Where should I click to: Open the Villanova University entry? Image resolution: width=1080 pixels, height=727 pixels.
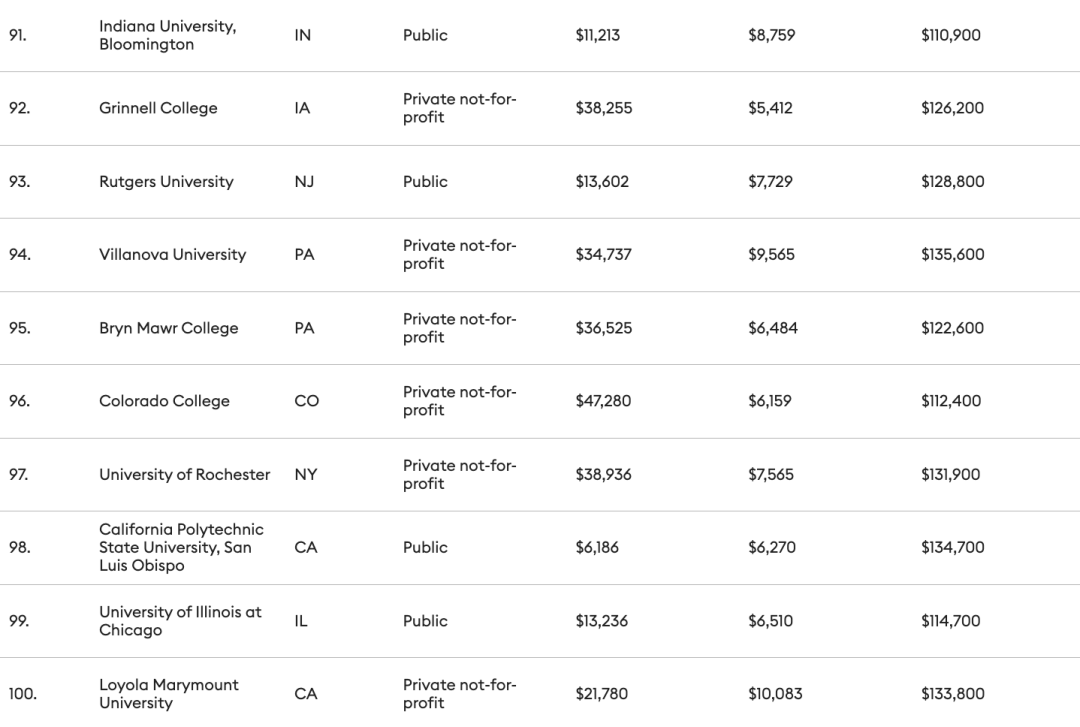point(172,254)
